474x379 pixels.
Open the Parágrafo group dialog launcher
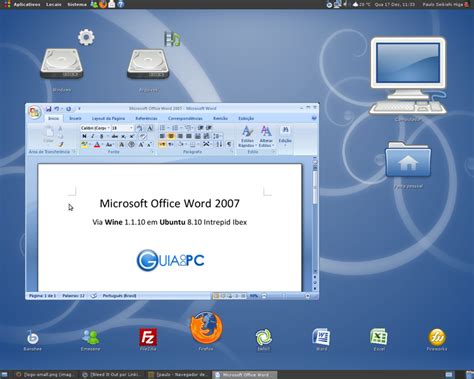point(232,152)
